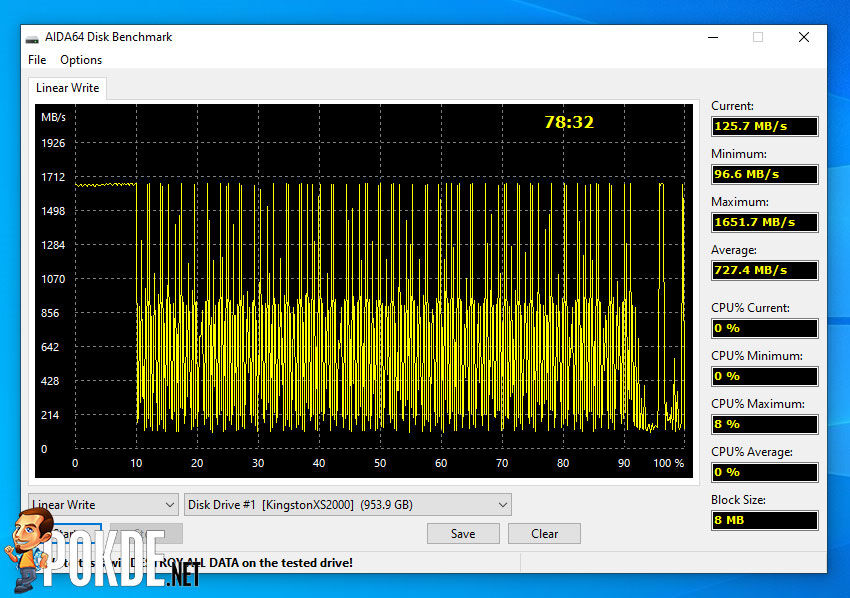Click the 1712 value on the graph axis
This screenshot has height=598, width=850.
53,177
